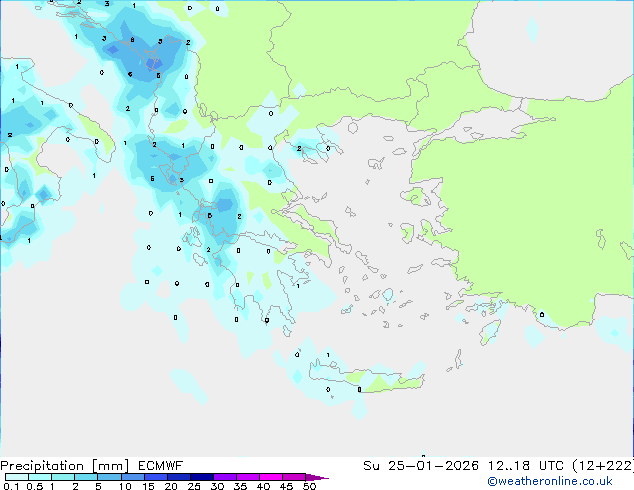
Task: Select the 45–50 mm legend color swatch
Action: point(294,477)
